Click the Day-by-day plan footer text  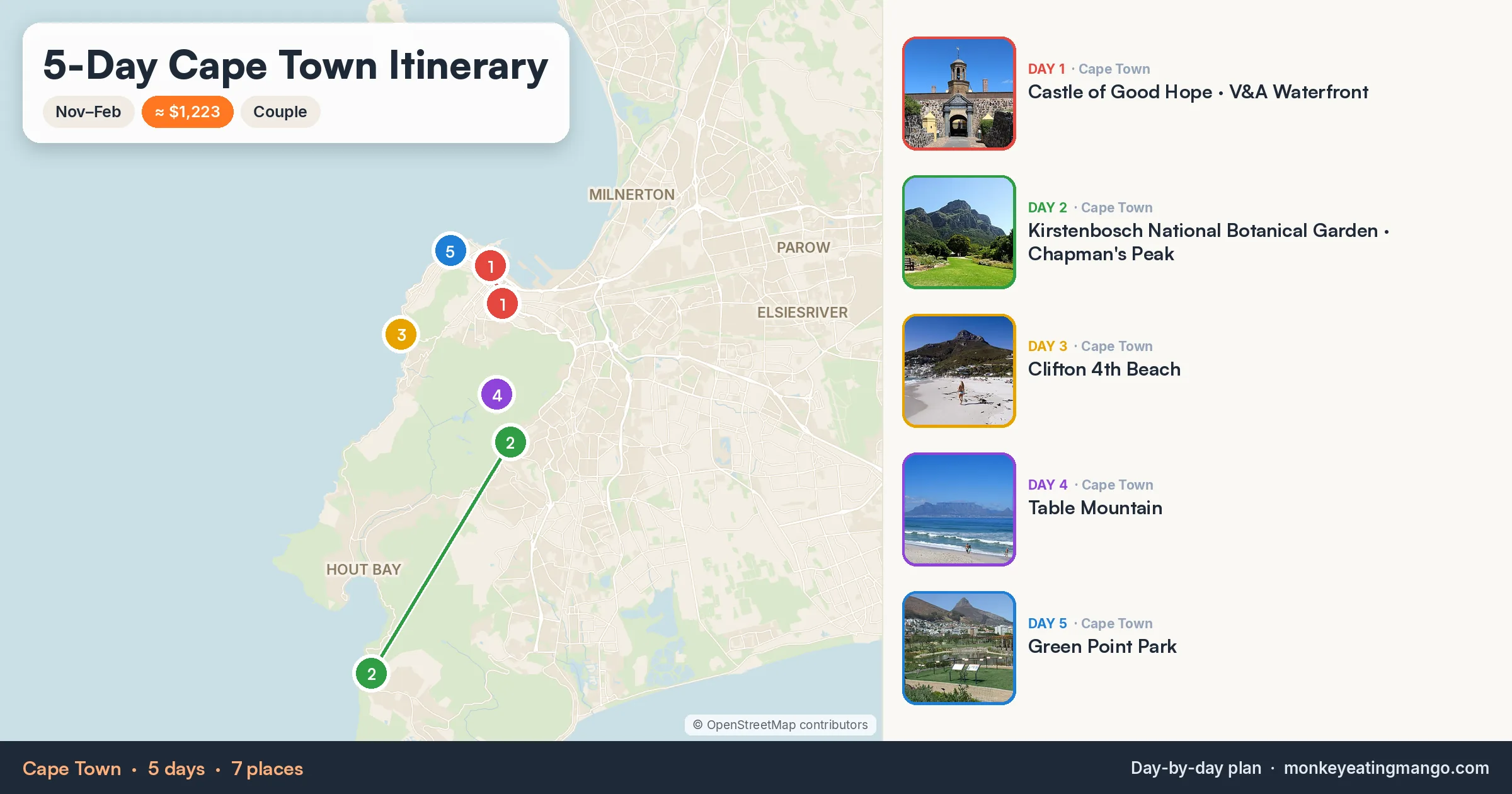1196,768
